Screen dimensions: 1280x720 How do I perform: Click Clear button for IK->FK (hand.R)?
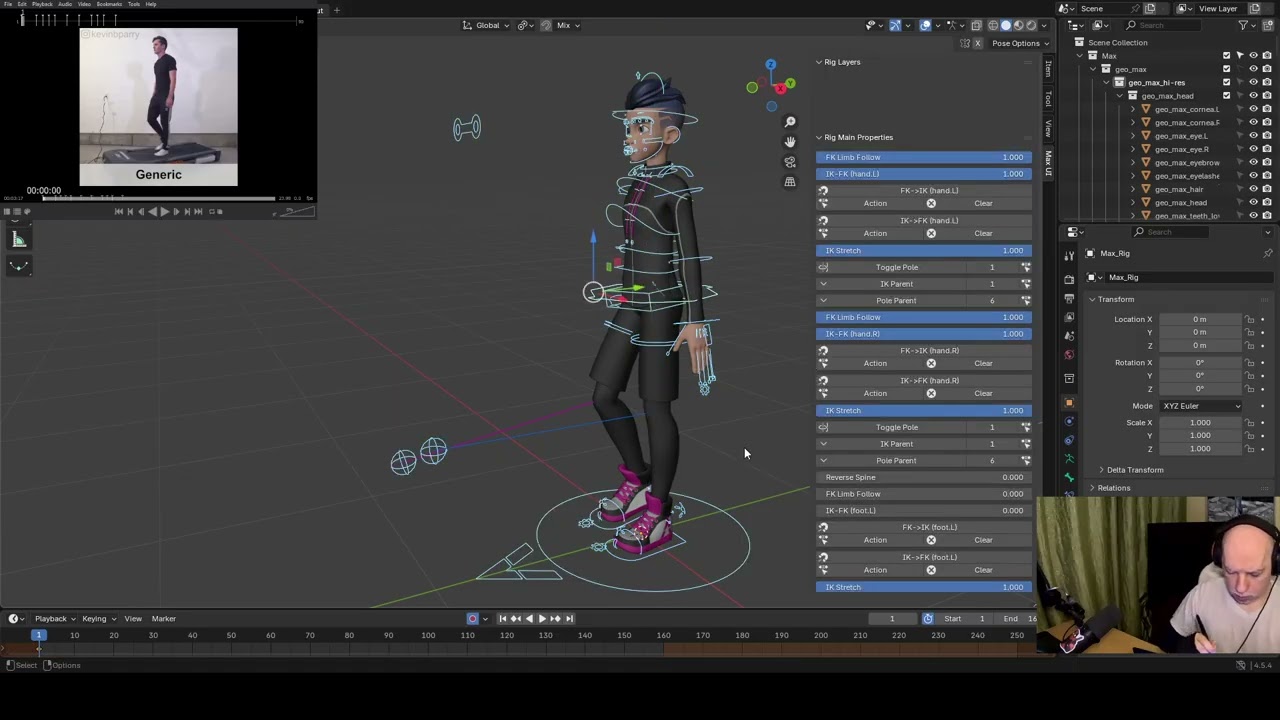pos(983,393)
